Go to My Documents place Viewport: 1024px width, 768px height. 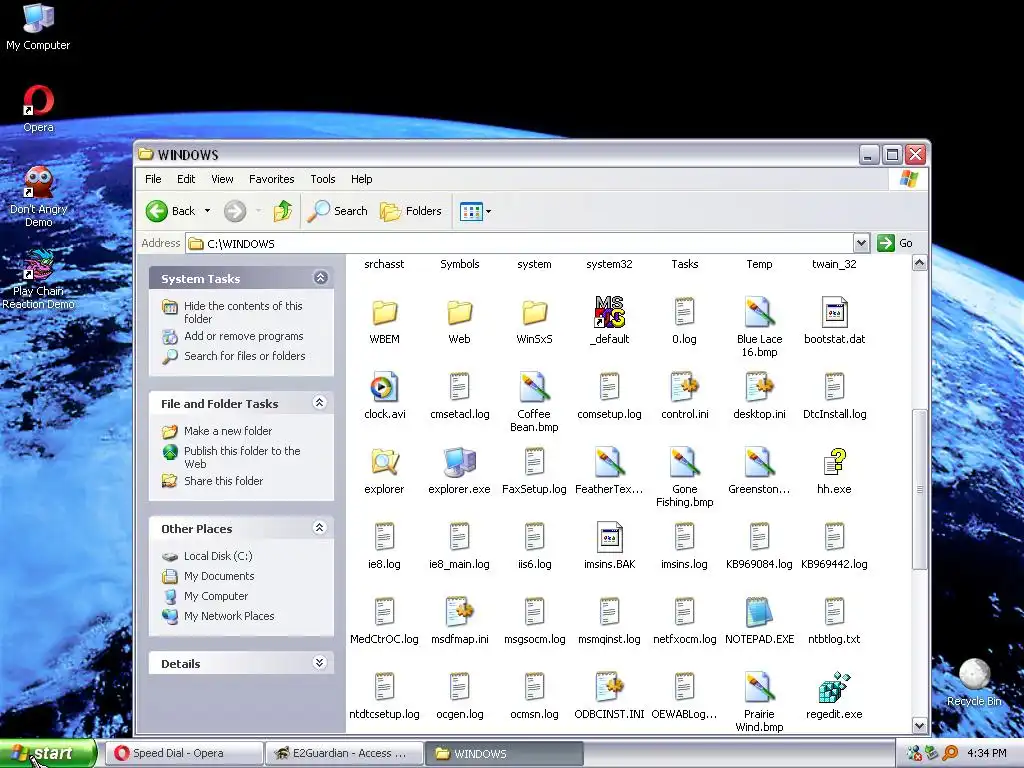click(219, 576)
